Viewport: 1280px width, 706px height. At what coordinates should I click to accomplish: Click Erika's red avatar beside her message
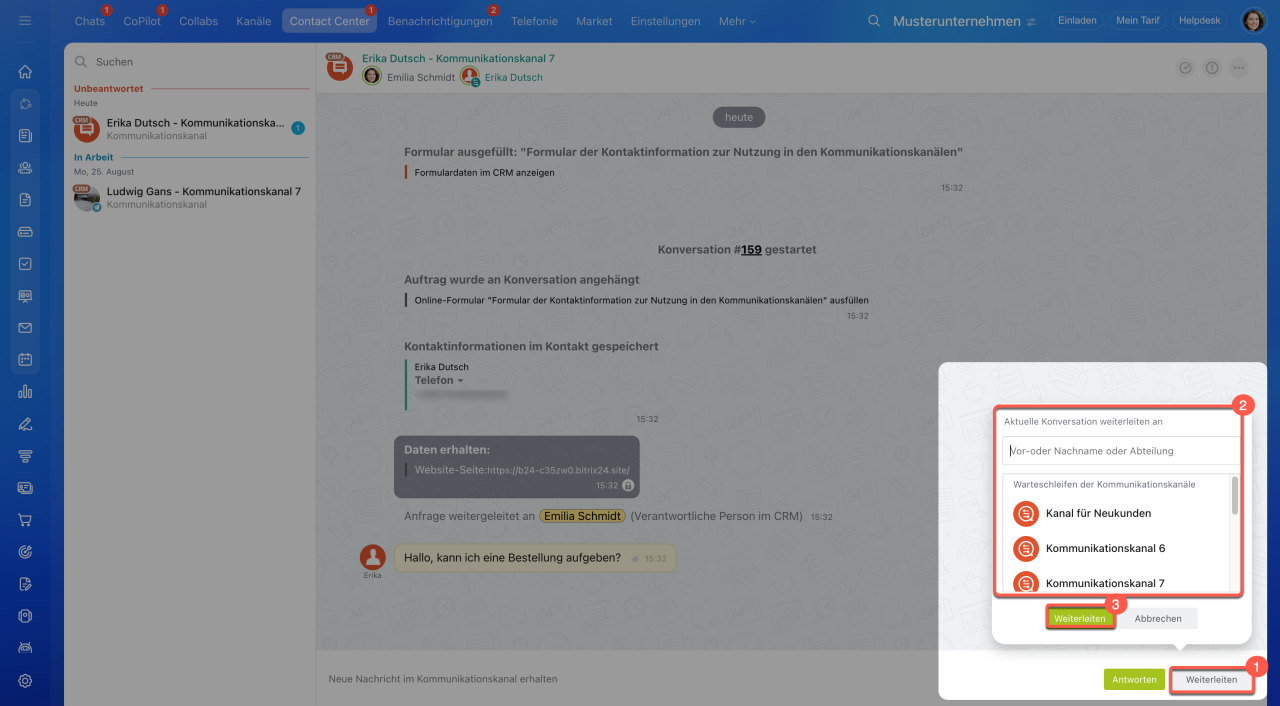373,557
